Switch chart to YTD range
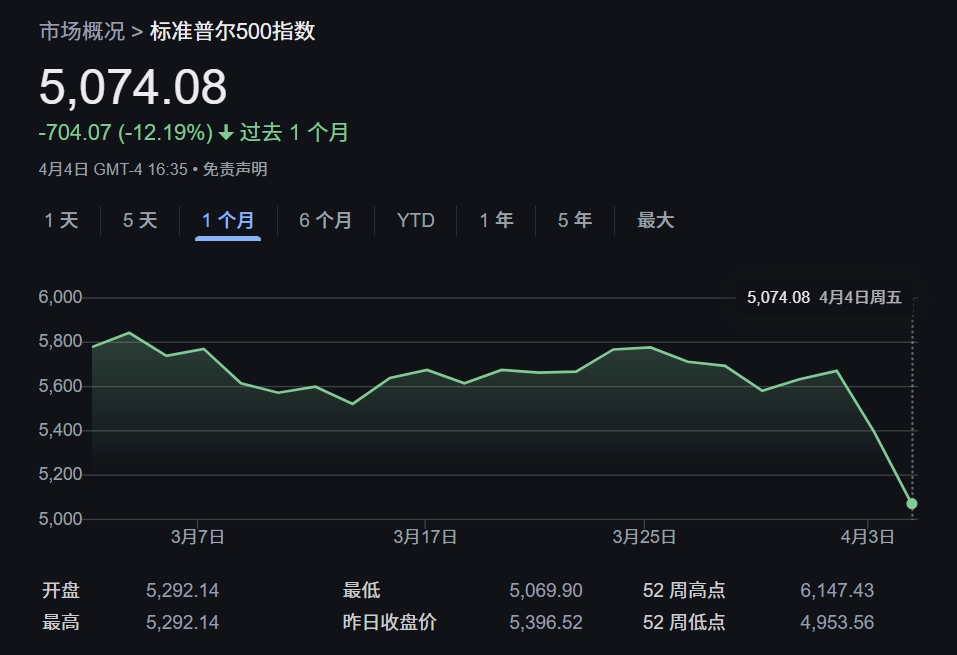 click(416, 220)
